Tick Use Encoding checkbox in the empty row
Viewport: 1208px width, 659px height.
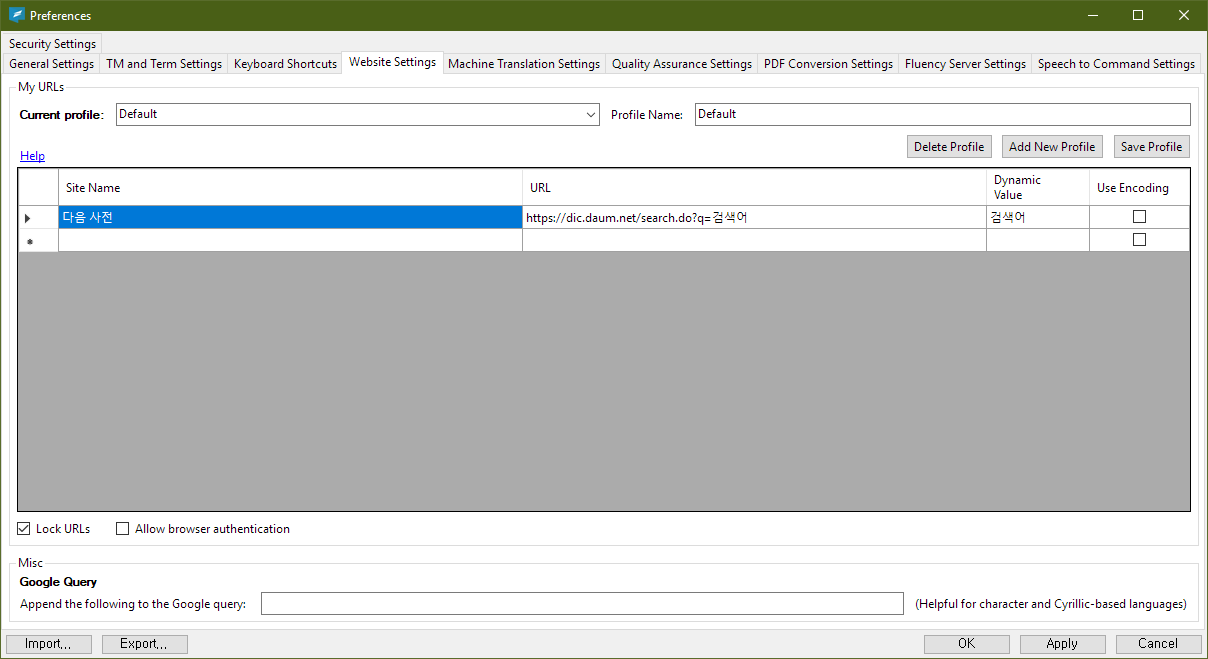tap(1139, 240)
